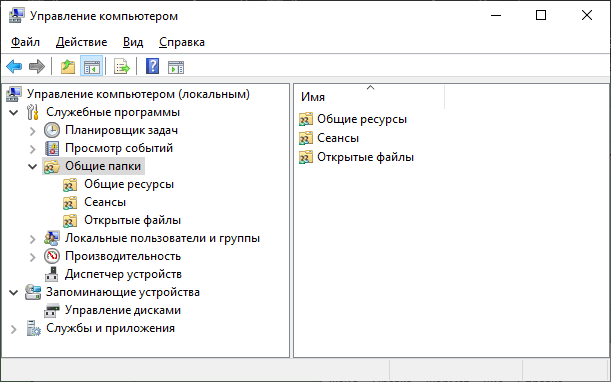The image size is (611, 382).
Task: Click the Просмотр событий log icon
Action: click(52, 148)
